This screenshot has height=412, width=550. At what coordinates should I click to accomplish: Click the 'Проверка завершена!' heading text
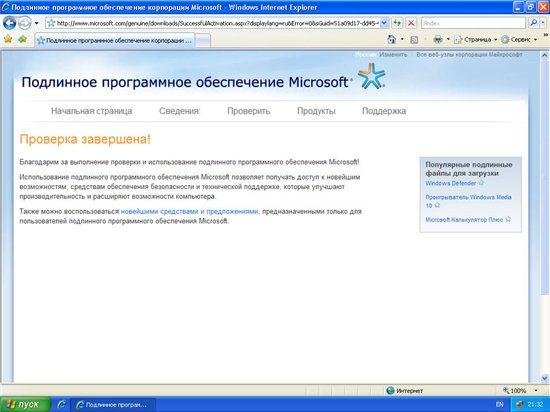click(85, 139)
